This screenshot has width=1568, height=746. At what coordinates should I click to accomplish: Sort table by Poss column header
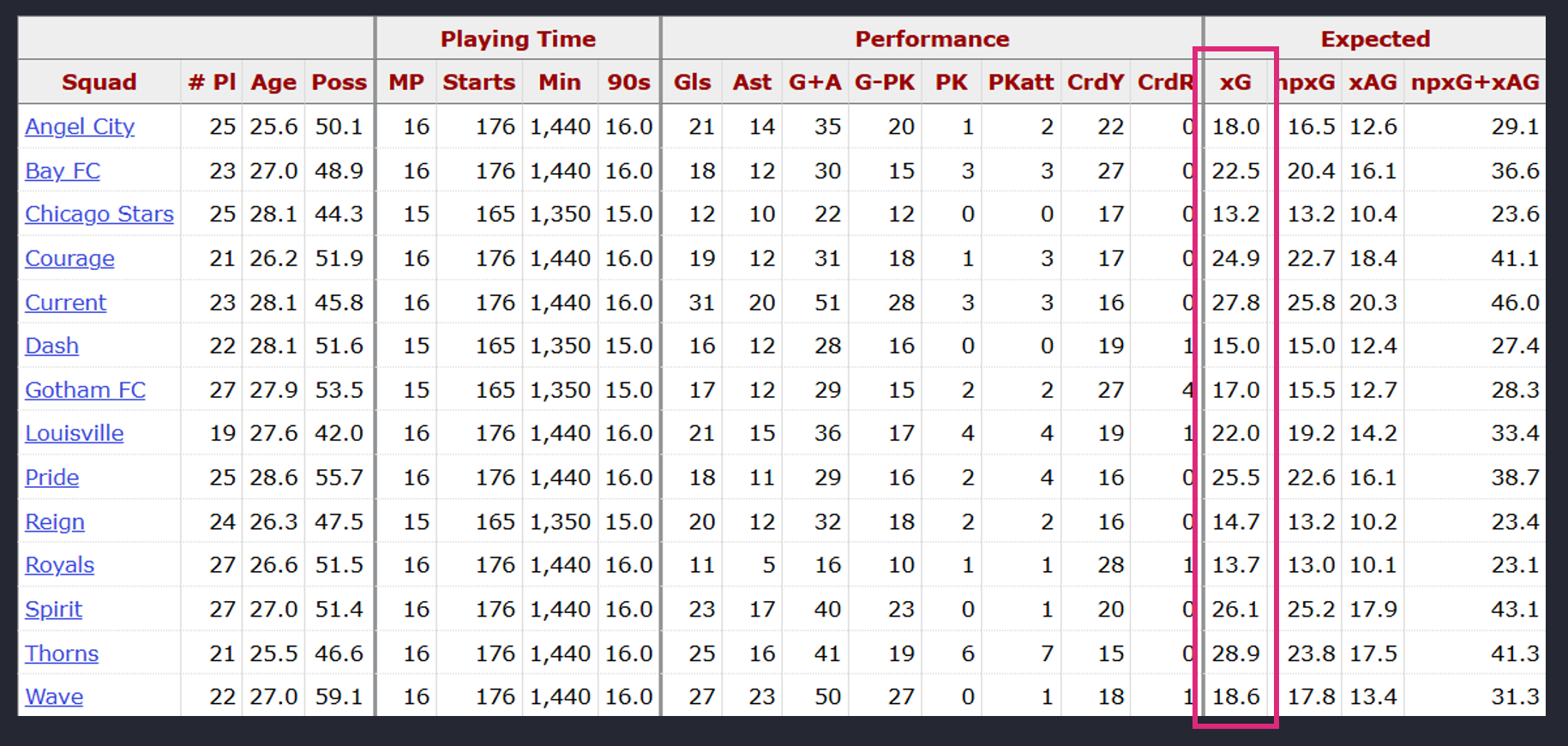(339, 82)
